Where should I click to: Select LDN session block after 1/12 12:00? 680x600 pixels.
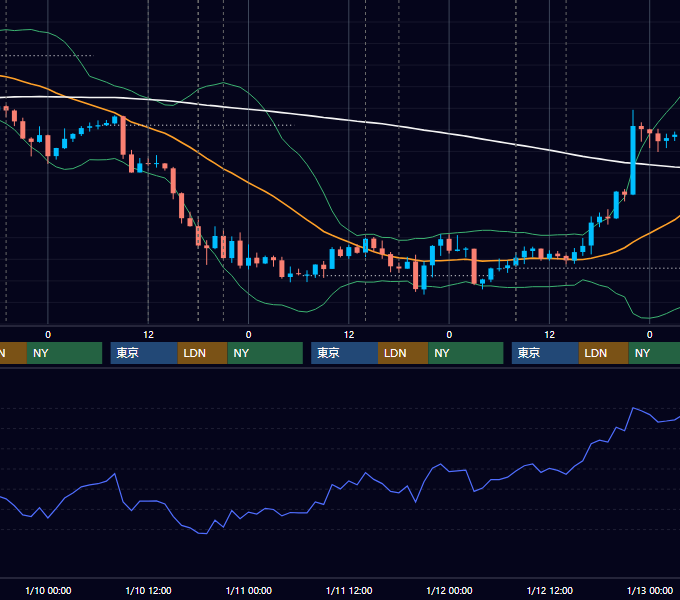click(604, 353)
